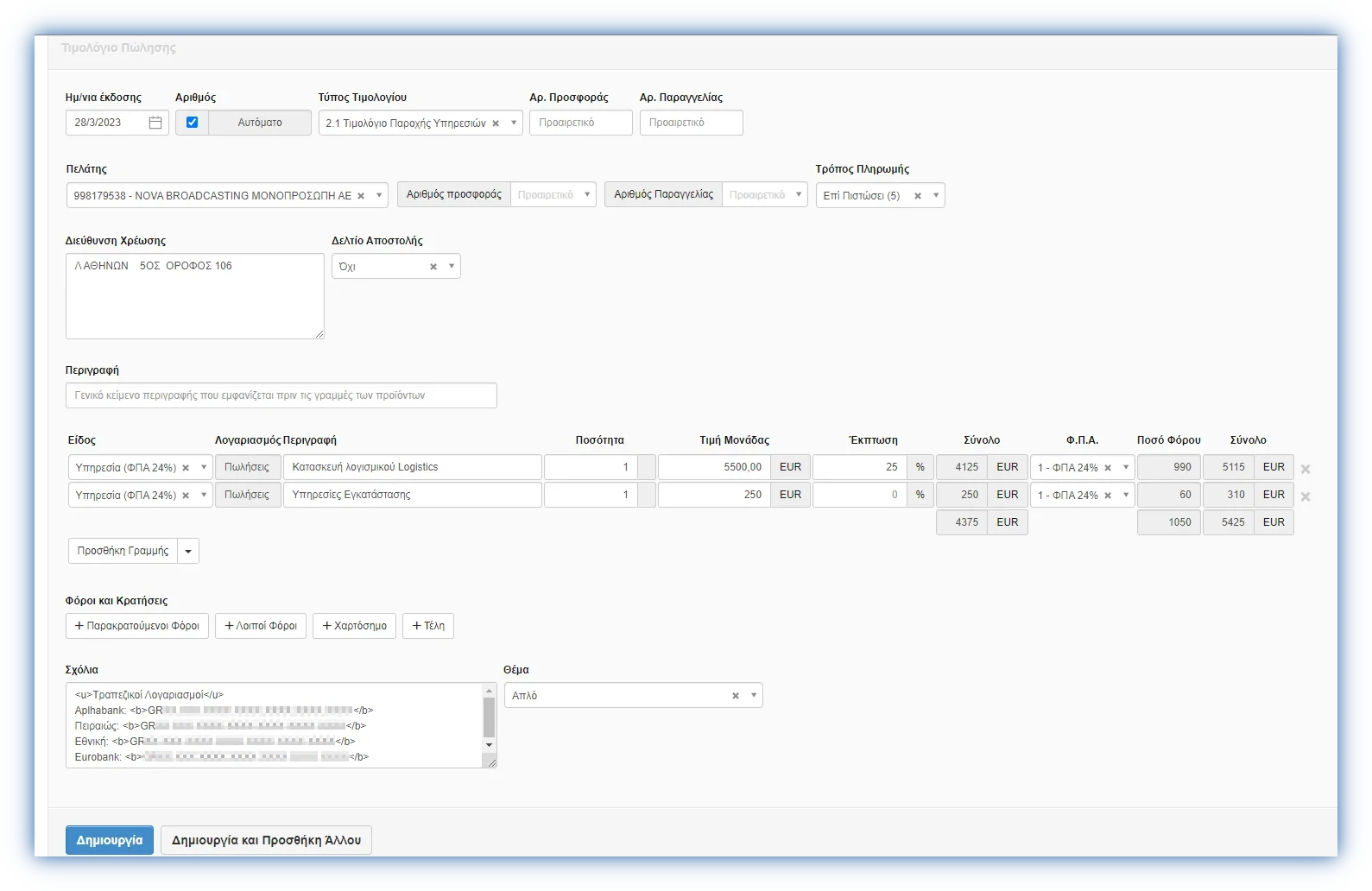Delete the Υπηρεσίες Εγκατάστασης line row
Image resolution: width=1372 pixels, height=891 pixels.
click(x=1306, y=496)
